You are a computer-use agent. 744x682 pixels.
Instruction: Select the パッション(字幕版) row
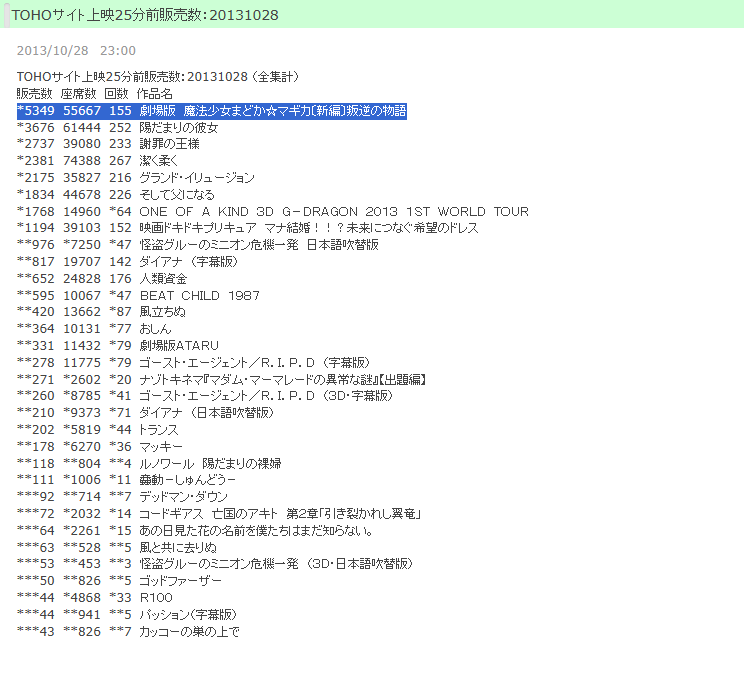coord(127,615)
